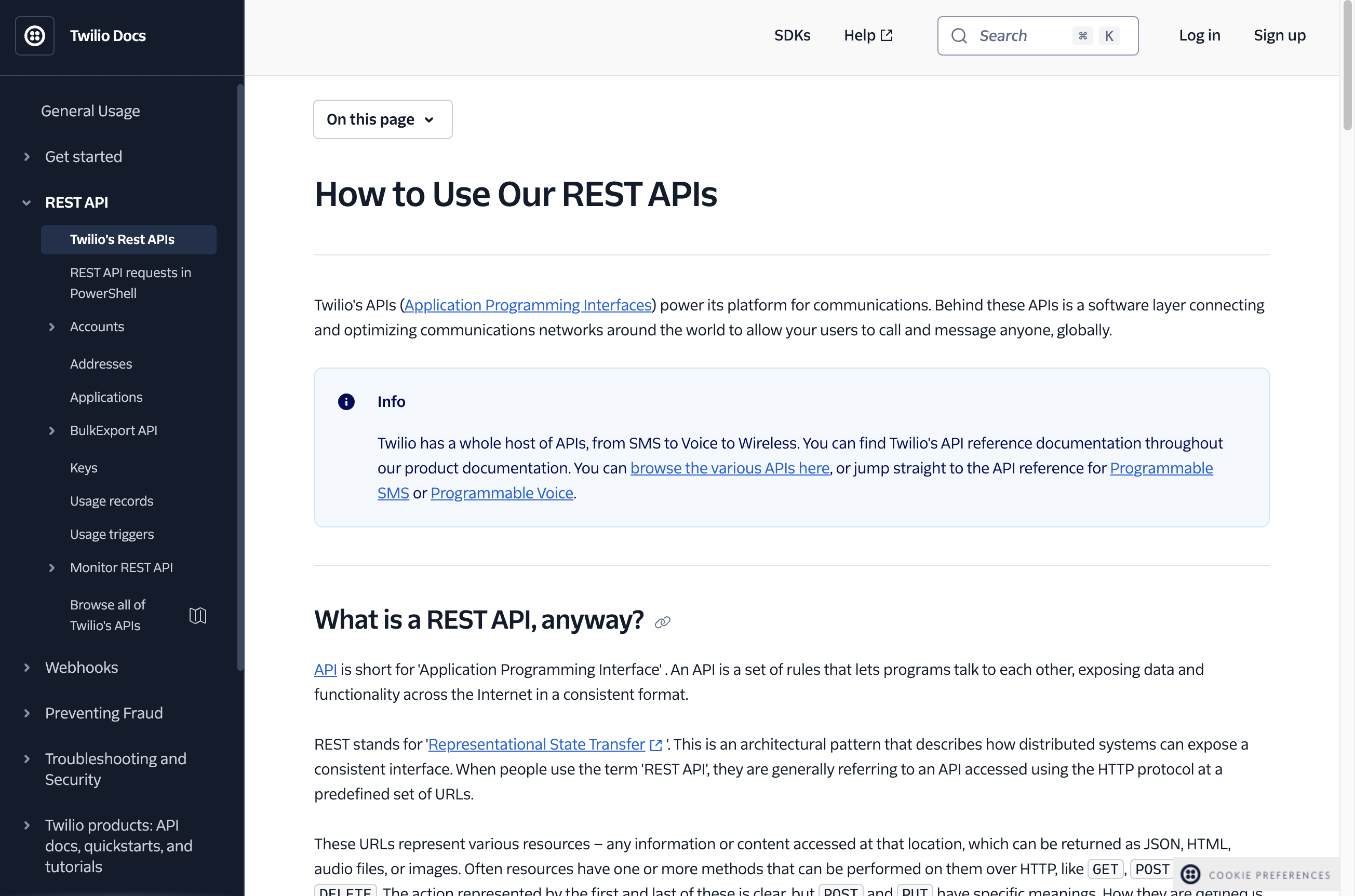This screenshot has height=896, width=1355.
Task: Select Usage records in sidebar
Action: (x=112, y=501)
